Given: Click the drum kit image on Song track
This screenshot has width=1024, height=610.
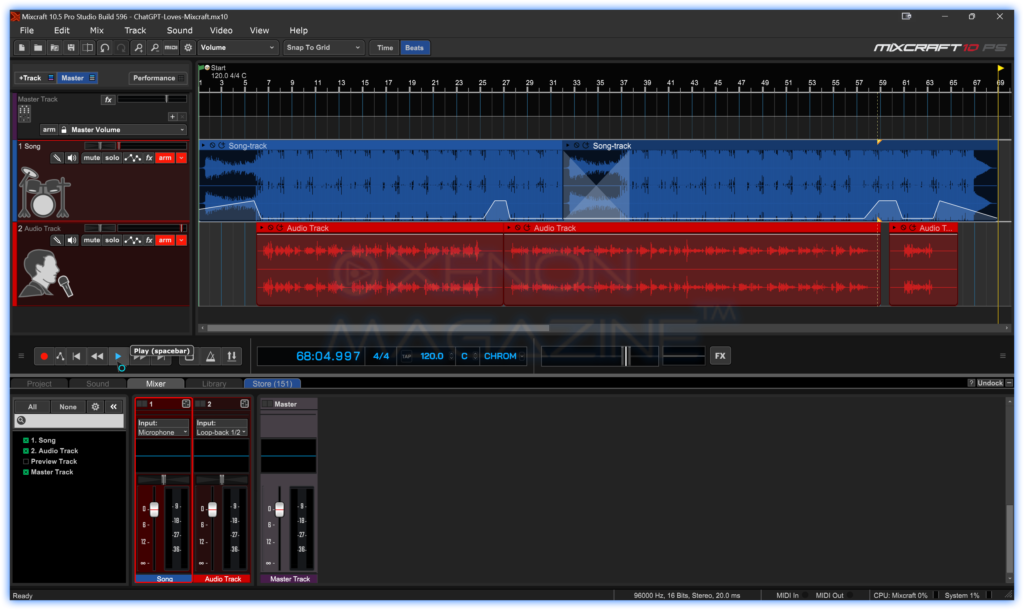Looking at the screenshot, I should point(43,193).
